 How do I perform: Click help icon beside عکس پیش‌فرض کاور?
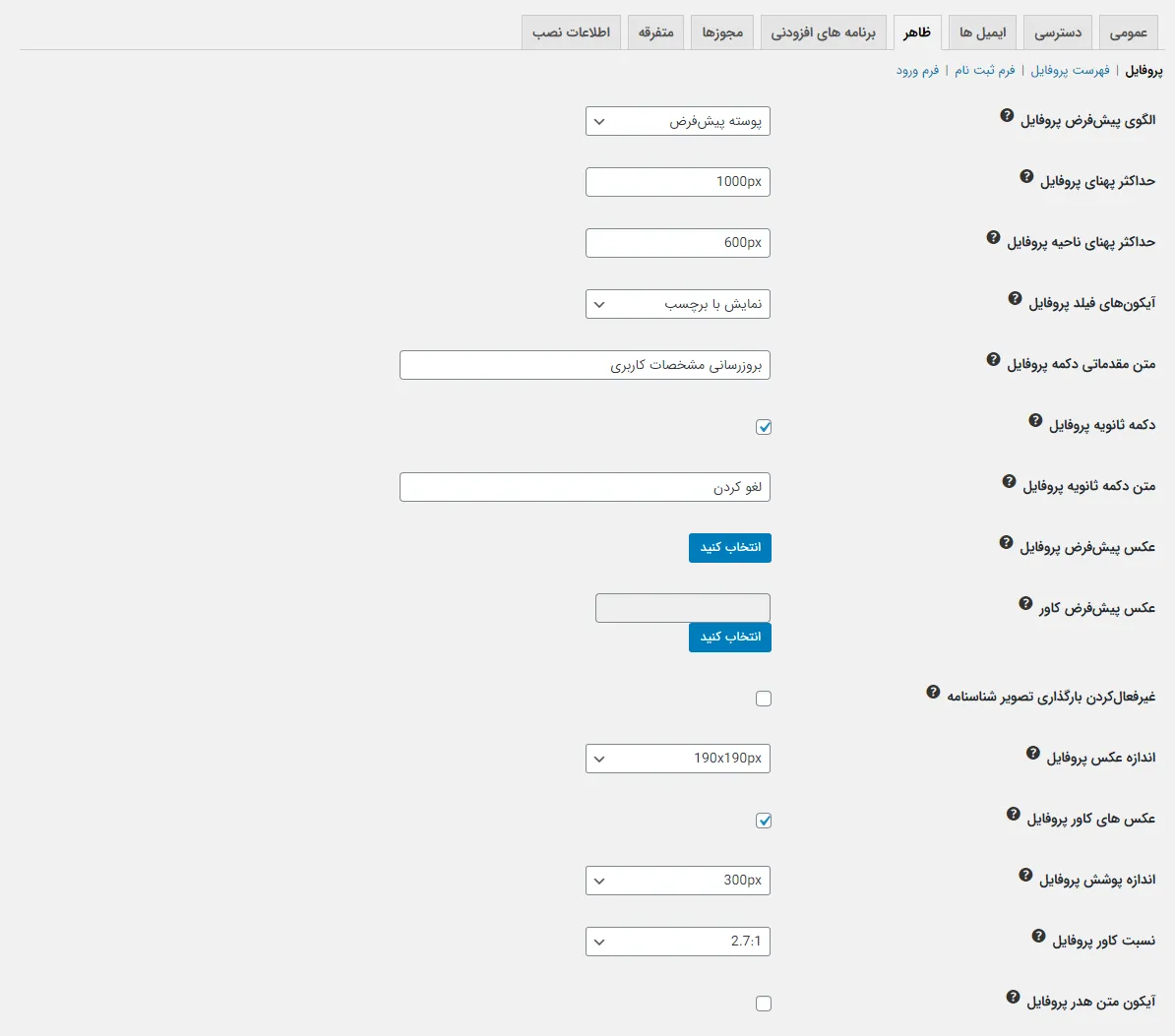pos(1025,603)
